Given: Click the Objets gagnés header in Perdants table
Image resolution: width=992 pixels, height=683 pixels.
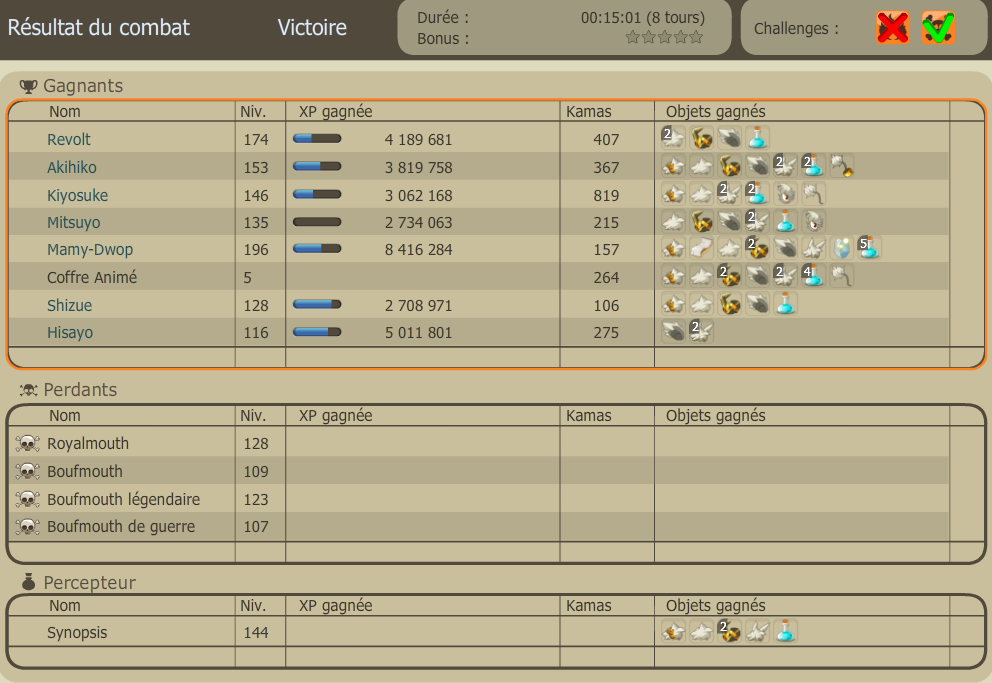Looking at the screenshot, I should [x=716, y=415].
